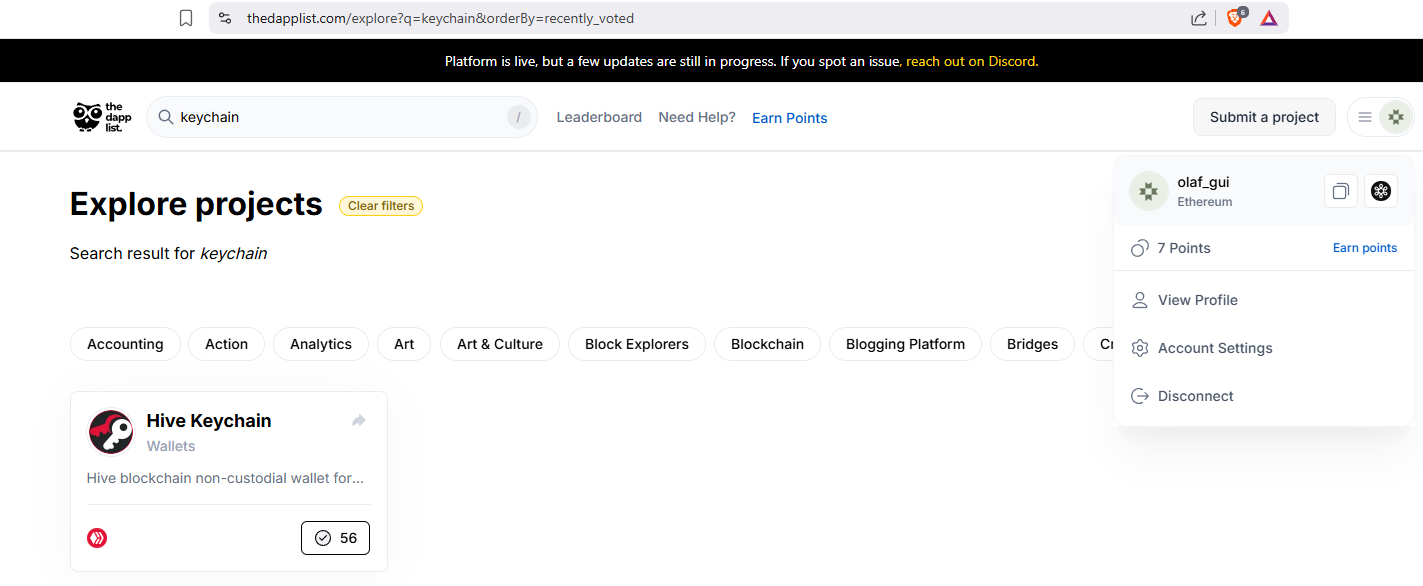Click olaf_gui avatar in dropdown
The width and height of the screenshot is (1423, 586).
point(1149,191)
